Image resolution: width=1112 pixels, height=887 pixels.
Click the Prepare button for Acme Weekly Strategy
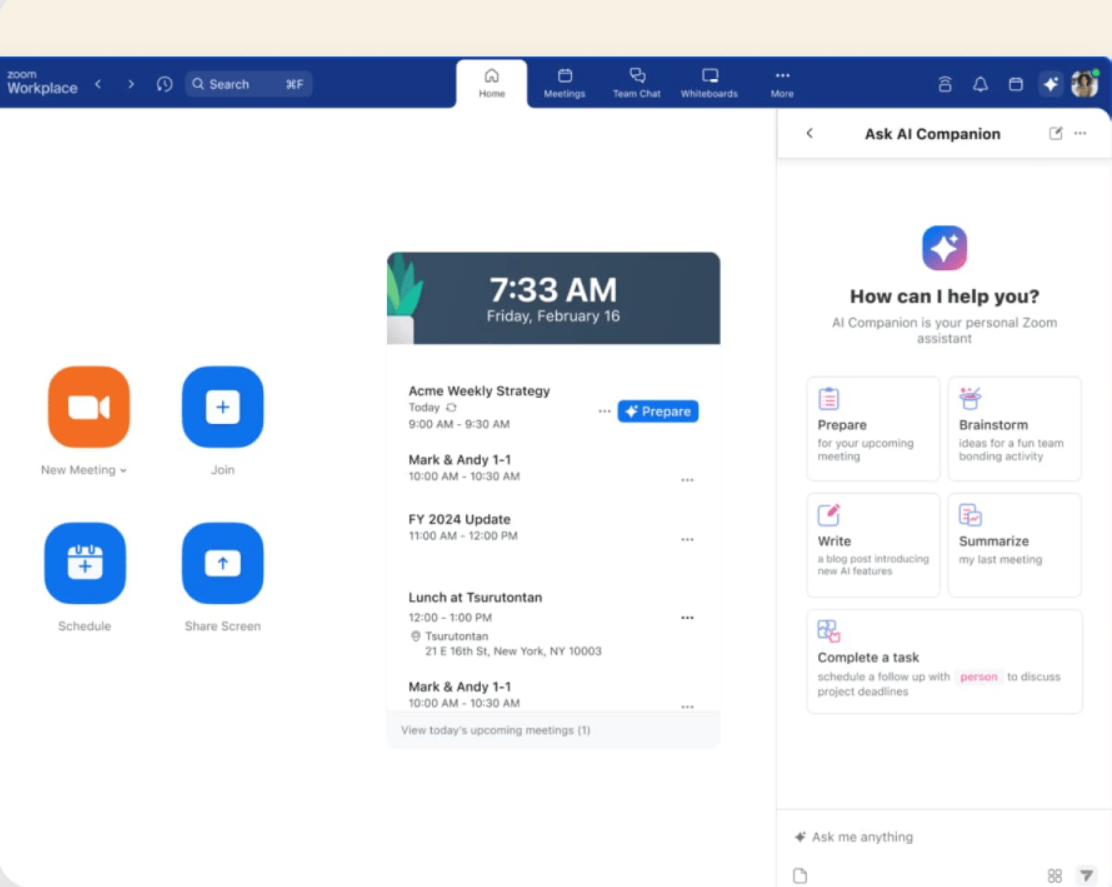tap(657, 411)
